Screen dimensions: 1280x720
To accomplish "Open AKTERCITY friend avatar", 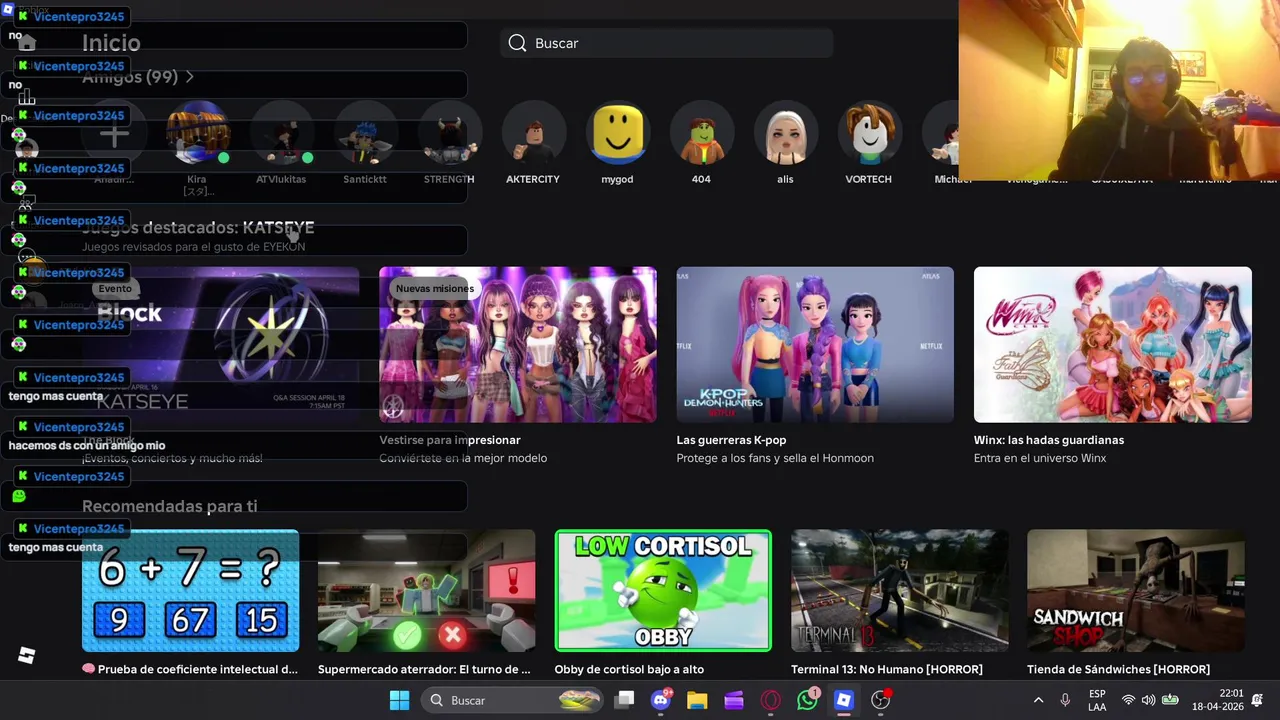I will [x=533, y=135].
